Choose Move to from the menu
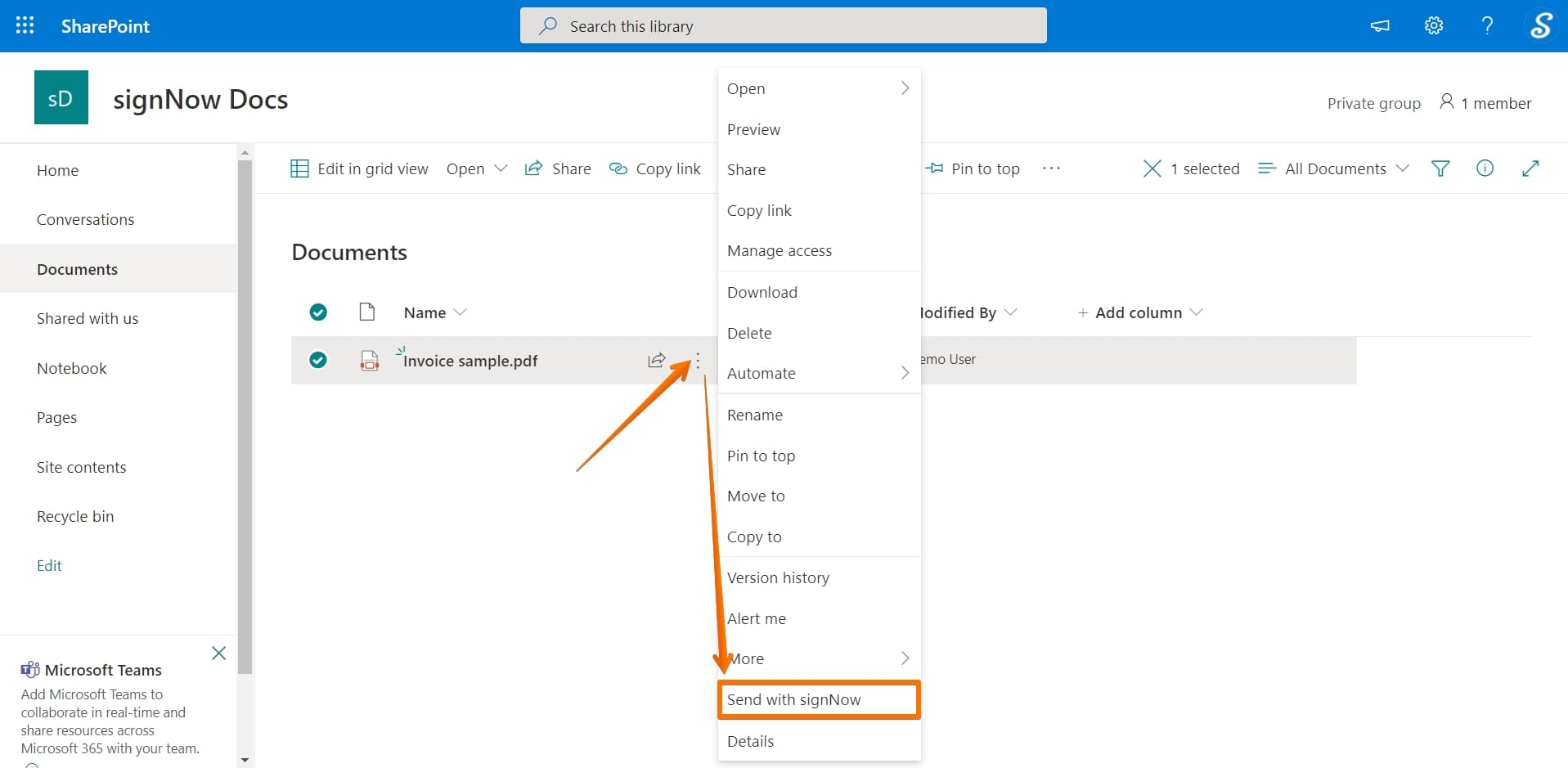The height and width of the screenshot is (768, 1568). pos(820,496)
